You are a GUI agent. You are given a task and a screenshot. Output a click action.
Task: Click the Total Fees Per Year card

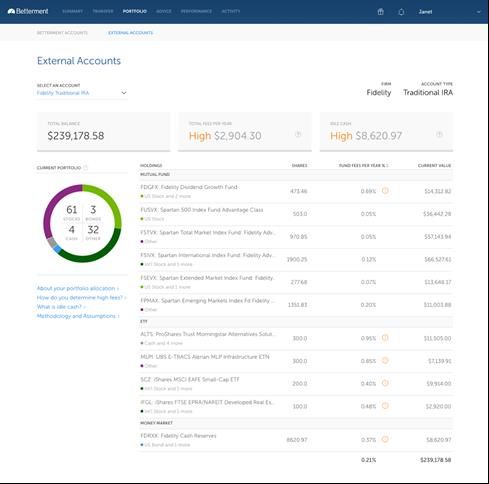245,132
